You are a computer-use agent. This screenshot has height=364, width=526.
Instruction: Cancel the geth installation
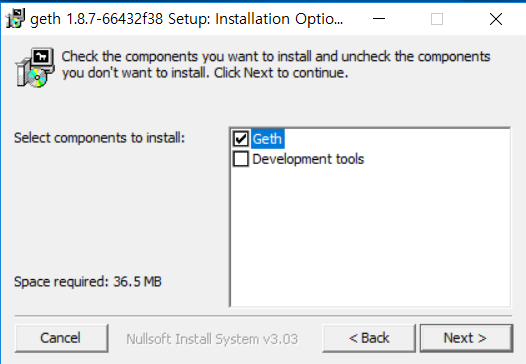61,338
